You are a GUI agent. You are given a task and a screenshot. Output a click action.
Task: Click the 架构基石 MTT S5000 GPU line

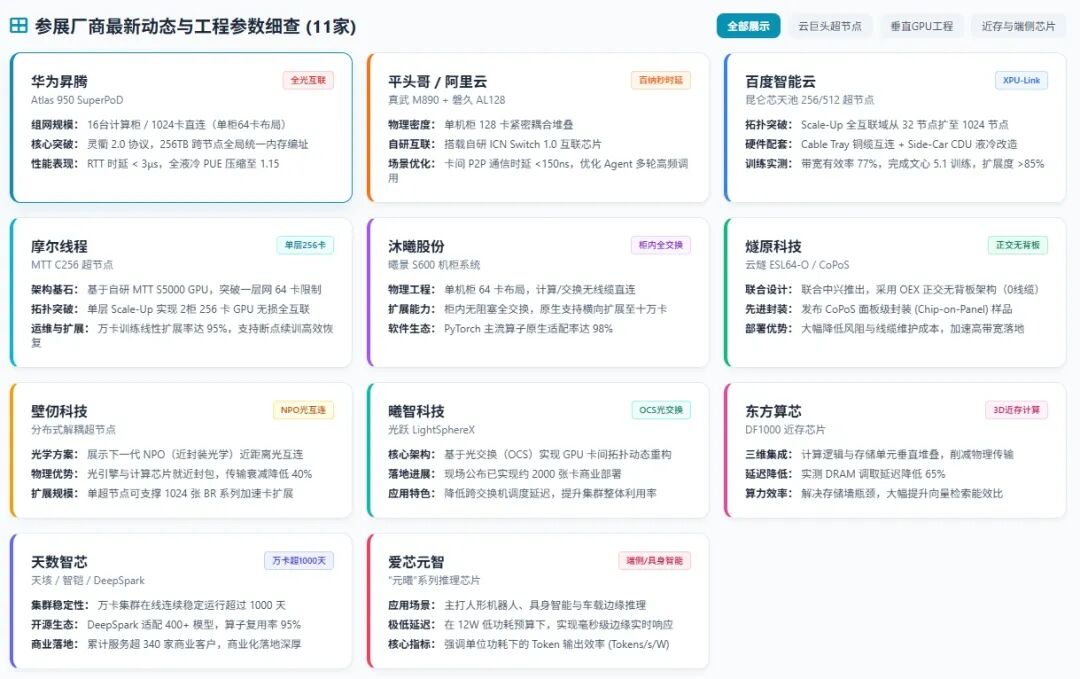click(x=176, y=289)
